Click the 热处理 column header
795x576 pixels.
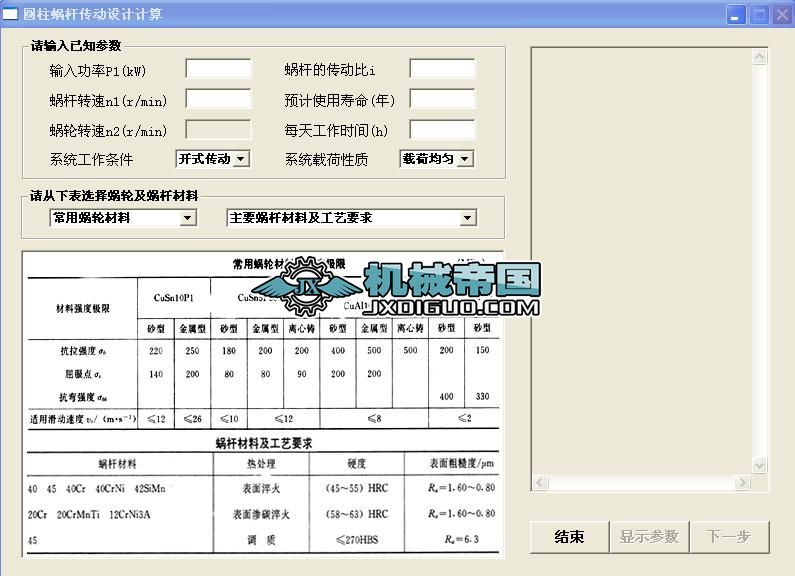[261, 463]
